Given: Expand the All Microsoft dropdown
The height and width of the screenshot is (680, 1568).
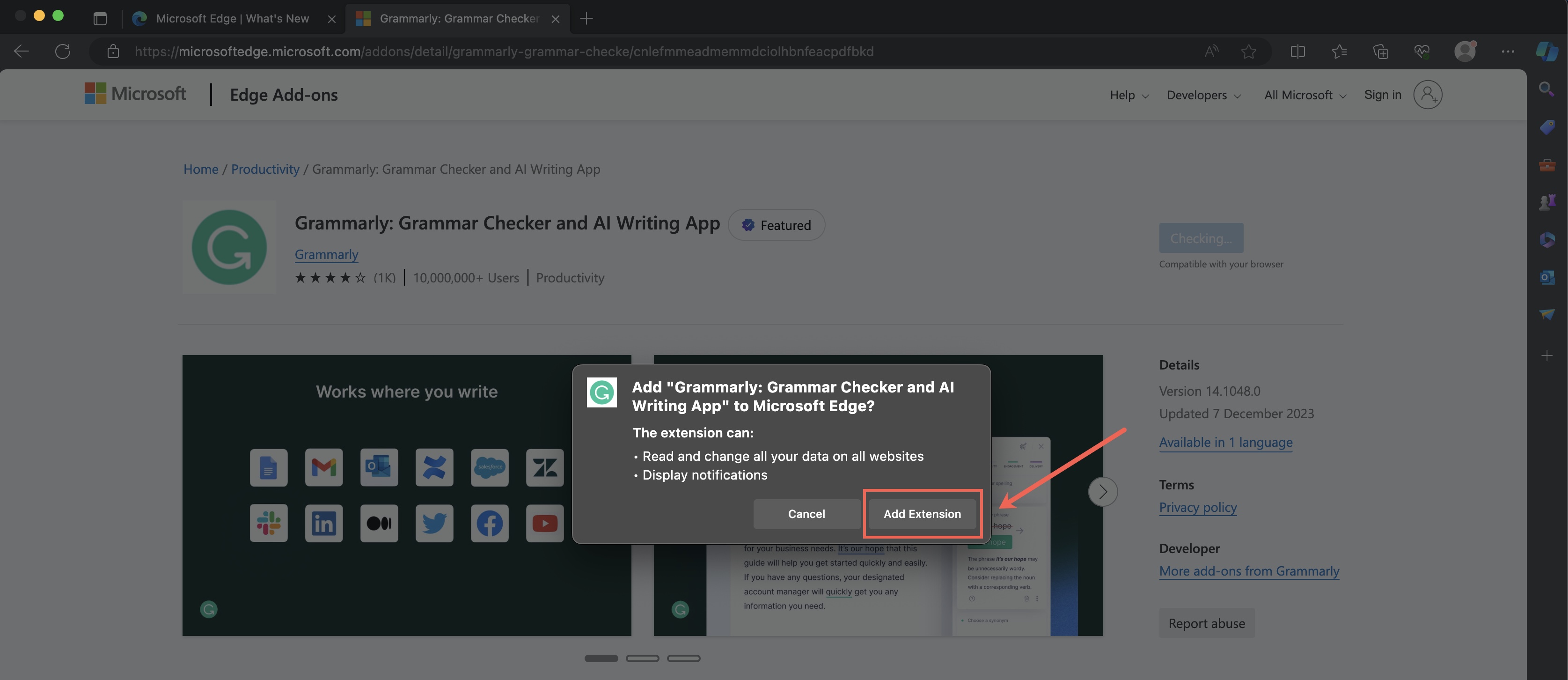Looking at the screenshot, I should 1305,95.
